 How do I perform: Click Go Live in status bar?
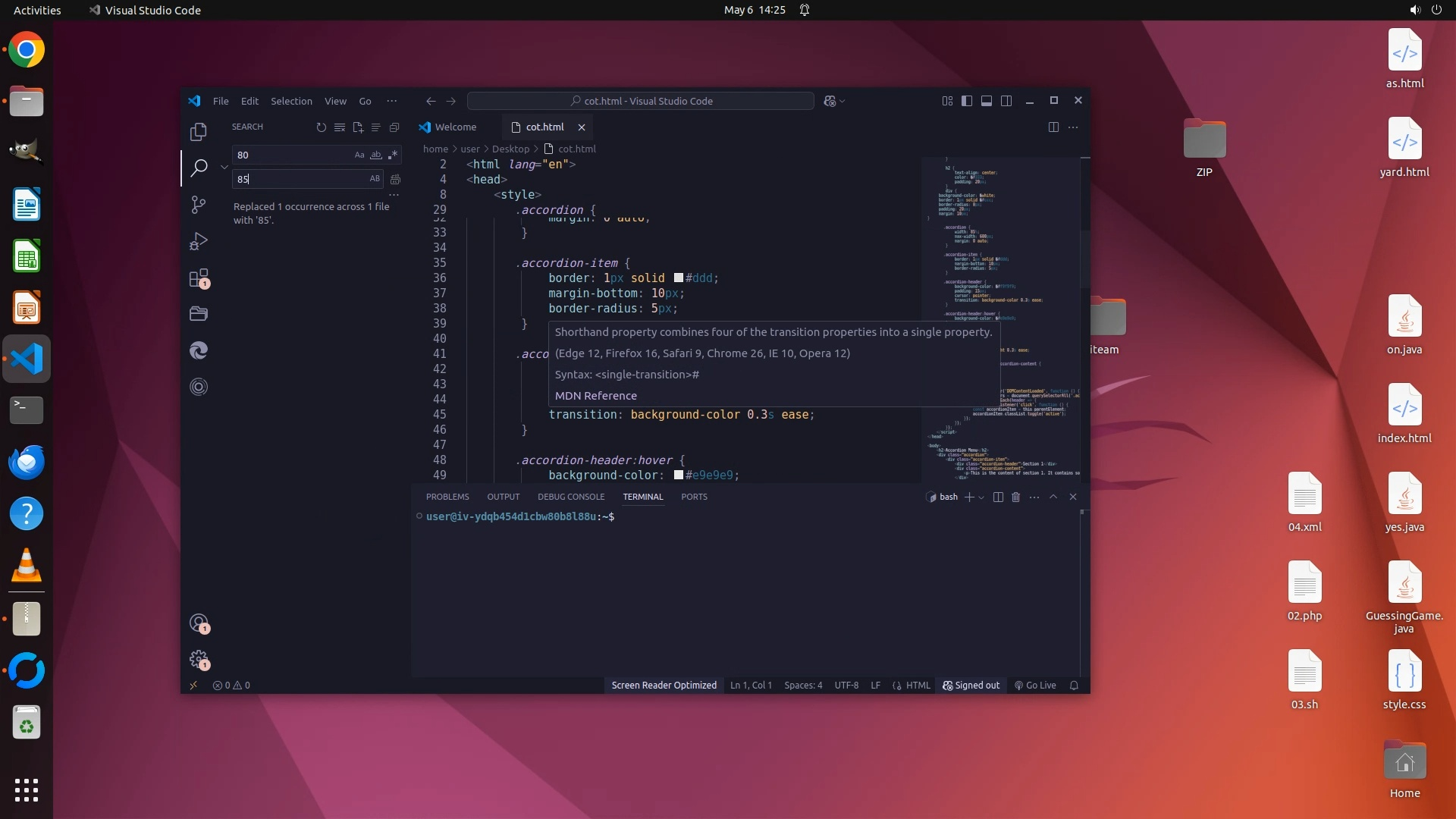pos(1035,686)
